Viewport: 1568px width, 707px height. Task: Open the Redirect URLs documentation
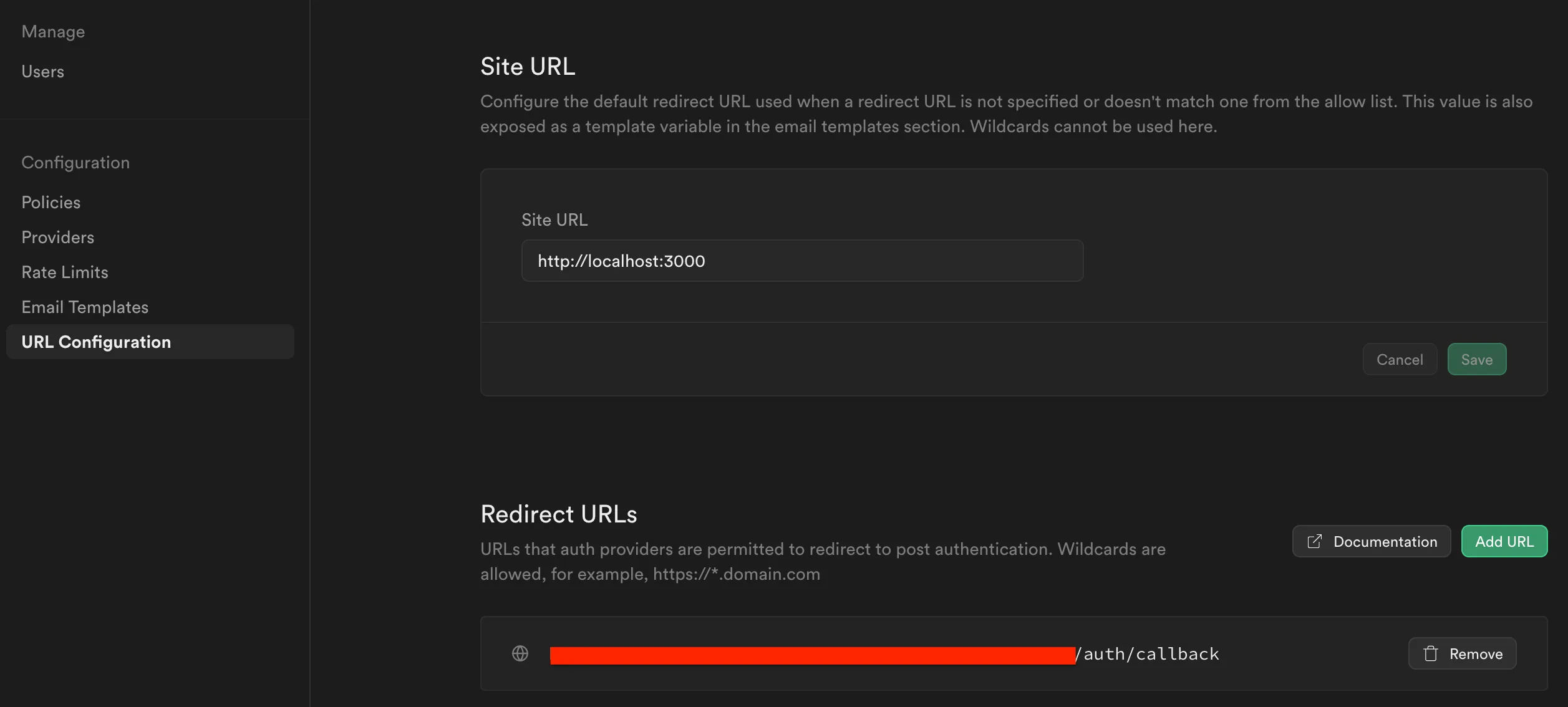tap(1371, 541)
